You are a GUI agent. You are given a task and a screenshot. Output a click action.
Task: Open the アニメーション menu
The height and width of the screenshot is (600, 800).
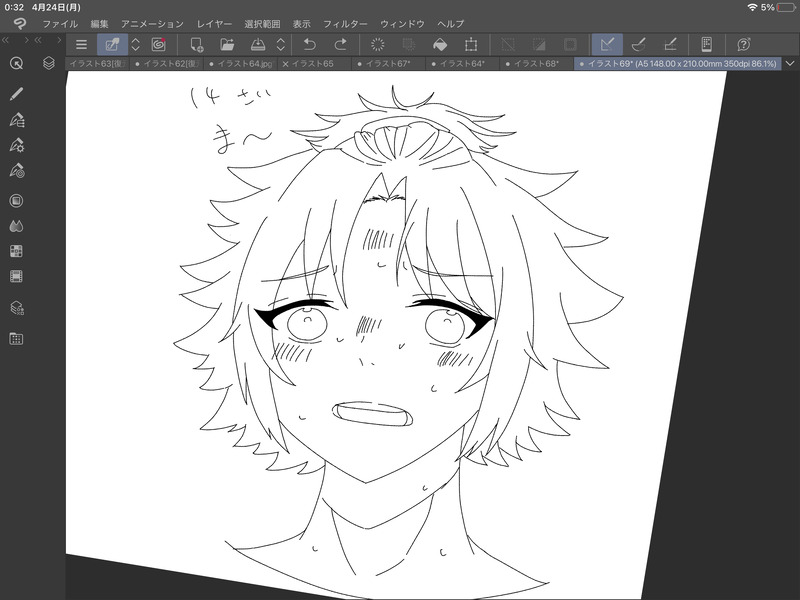click(152, 24)
